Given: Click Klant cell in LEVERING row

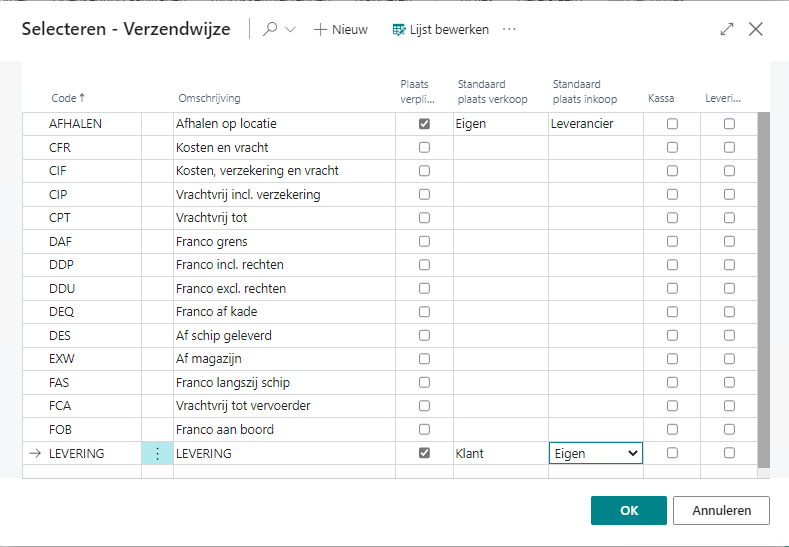Looking at the screenshot, I should 499,453.
